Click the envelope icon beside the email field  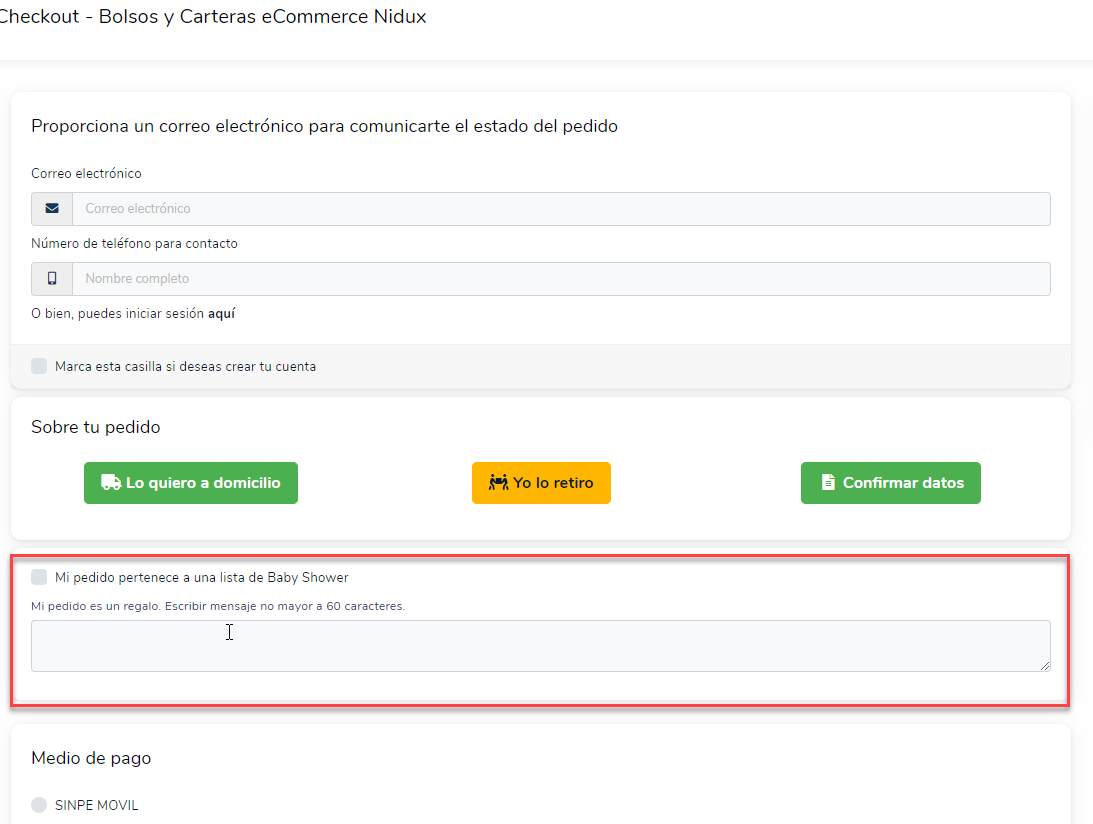point(52,208)
